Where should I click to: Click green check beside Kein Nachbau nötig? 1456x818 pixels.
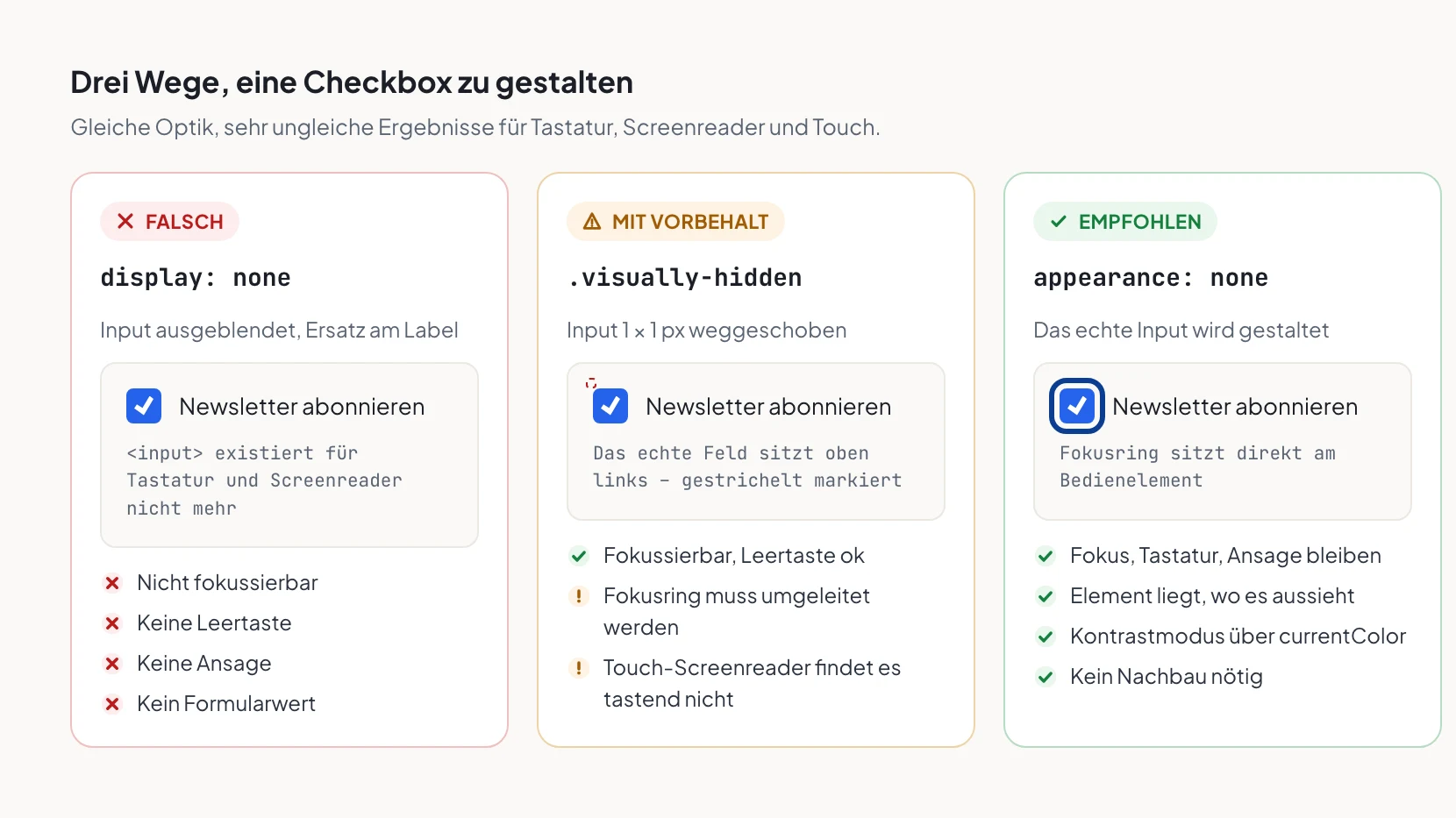coord(1046,677)
